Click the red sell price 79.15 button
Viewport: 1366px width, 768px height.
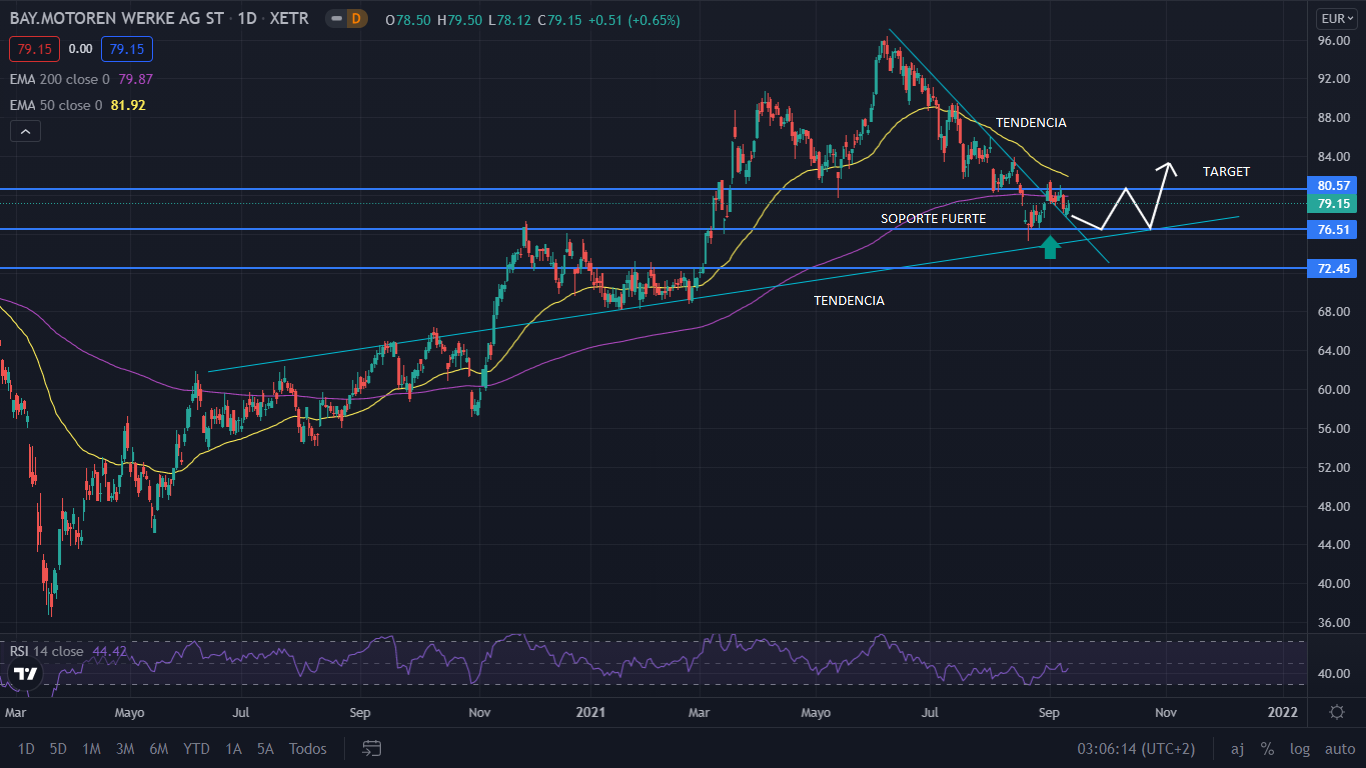[35, 48]
